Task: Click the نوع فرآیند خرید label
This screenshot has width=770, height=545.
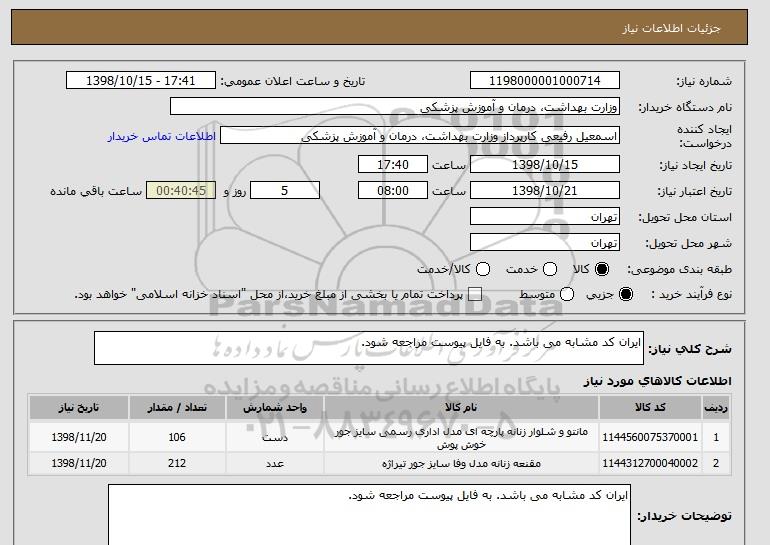Action: coord(691,295)
